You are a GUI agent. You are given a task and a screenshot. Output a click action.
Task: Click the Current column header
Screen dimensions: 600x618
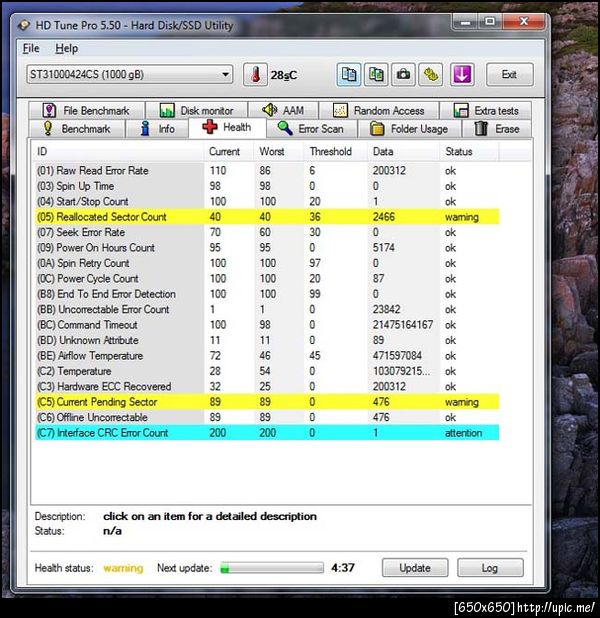tap(229, 152)
